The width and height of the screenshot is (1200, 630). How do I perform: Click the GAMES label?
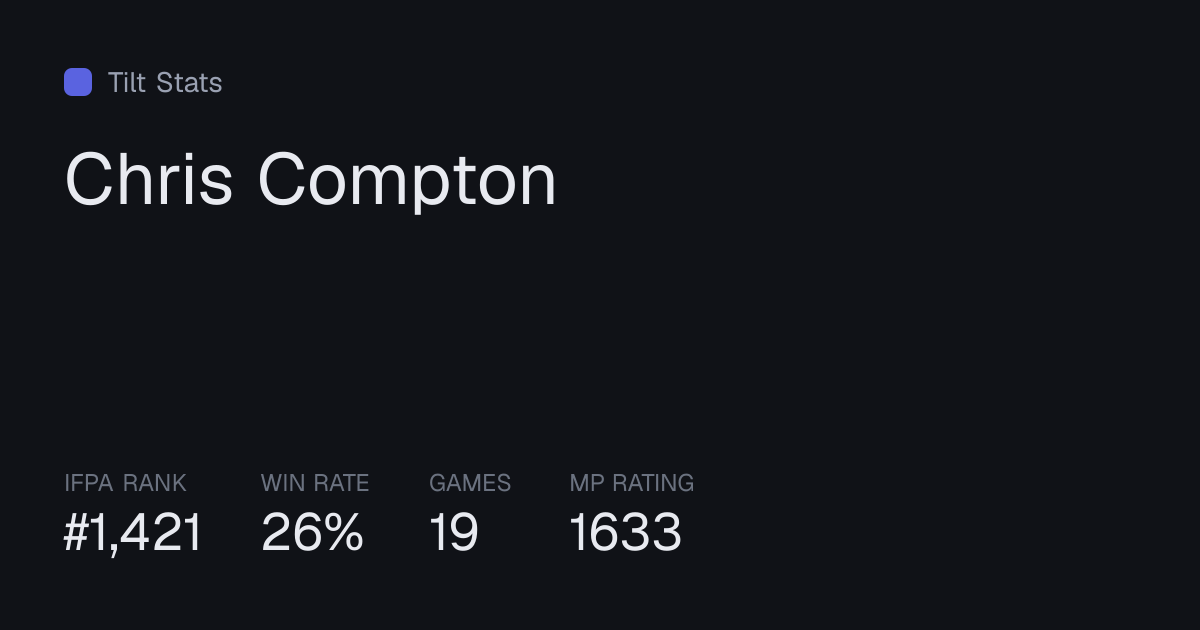470,483
